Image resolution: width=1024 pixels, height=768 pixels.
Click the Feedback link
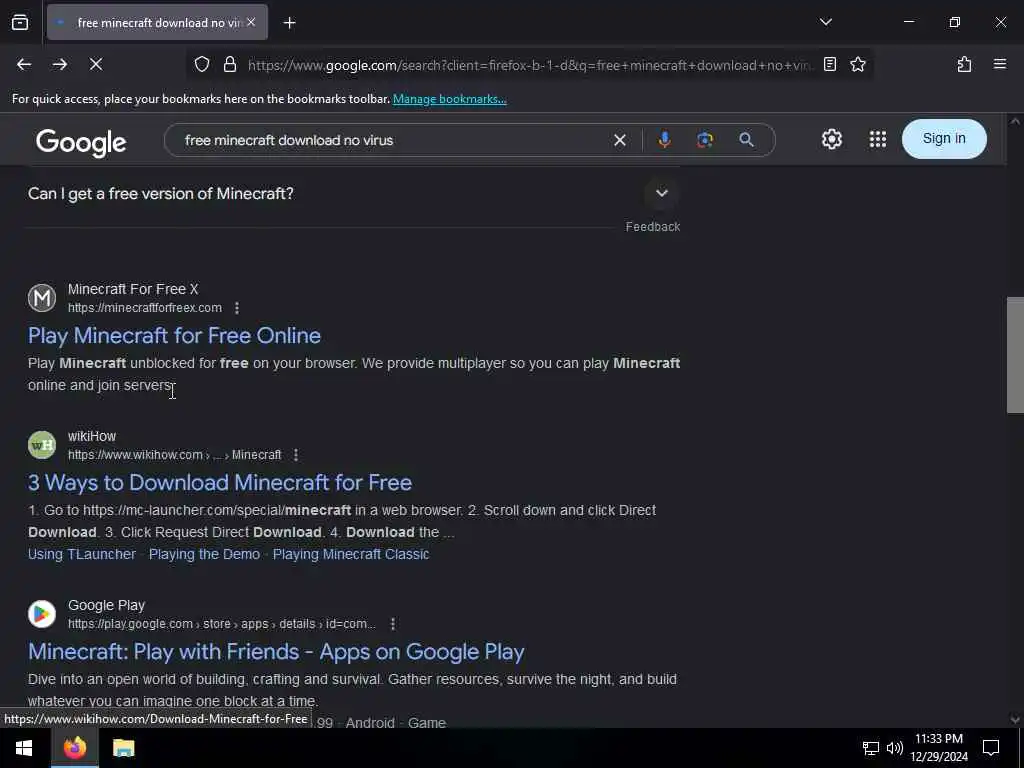(652, 227)
